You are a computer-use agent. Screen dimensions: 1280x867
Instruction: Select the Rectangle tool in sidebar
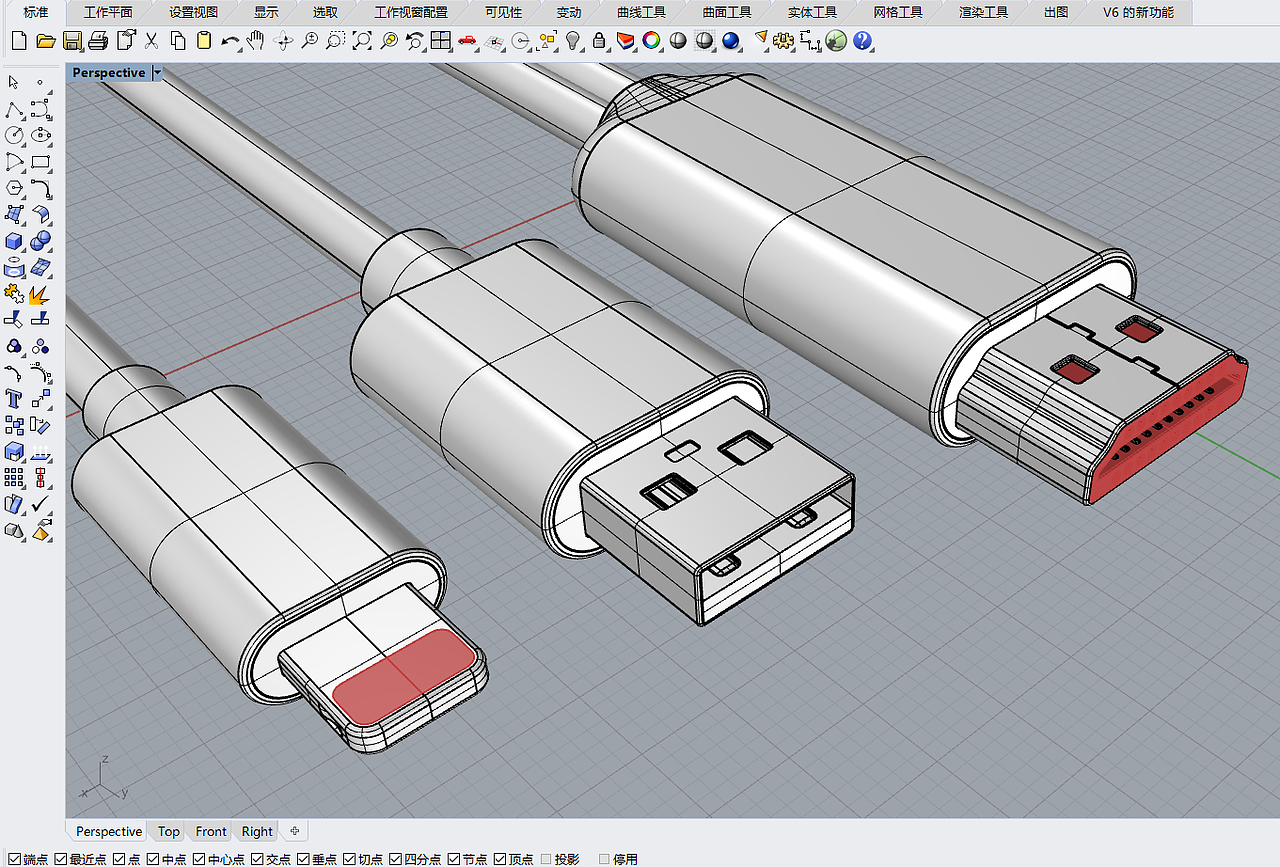click(x=41, y=161)
